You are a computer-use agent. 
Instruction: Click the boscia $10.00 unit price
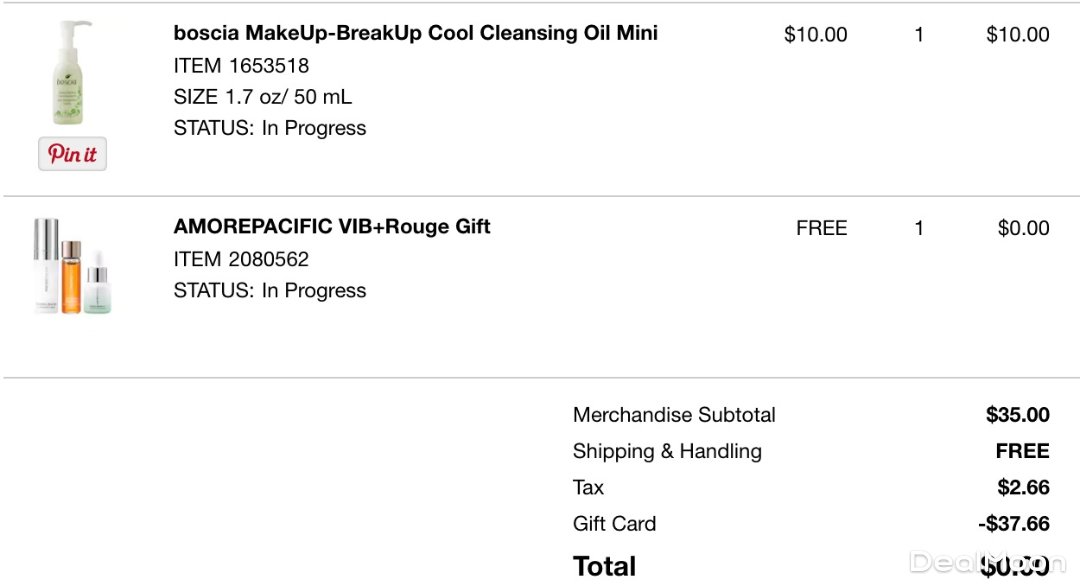[815, 35]
